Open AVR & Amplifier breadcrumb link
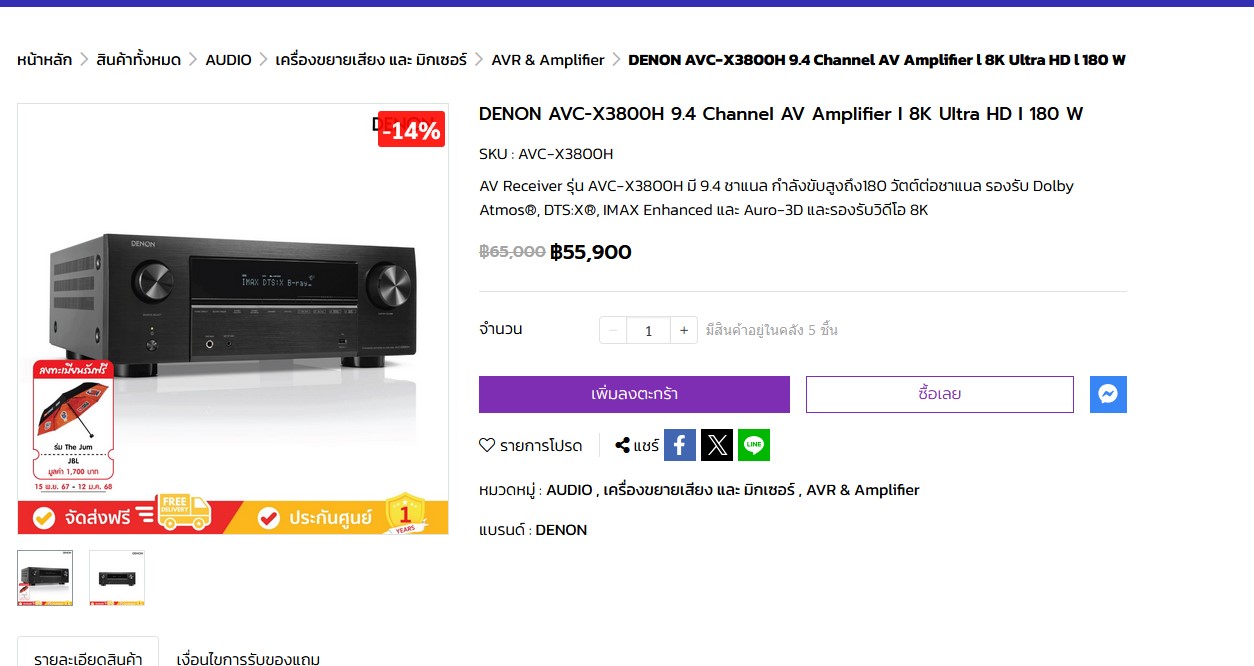 pyautogui.click(x=548, y=60)
